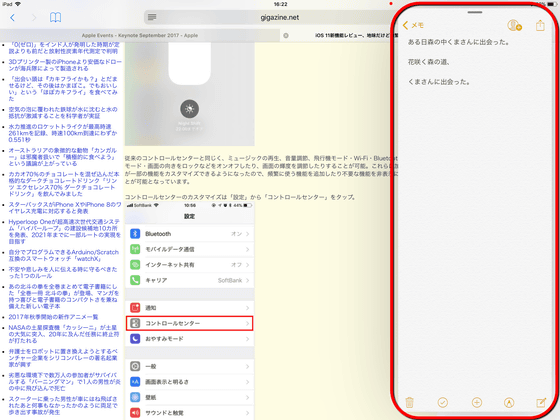Open 水力推進のロケットトライク article link

pos(63,133)
